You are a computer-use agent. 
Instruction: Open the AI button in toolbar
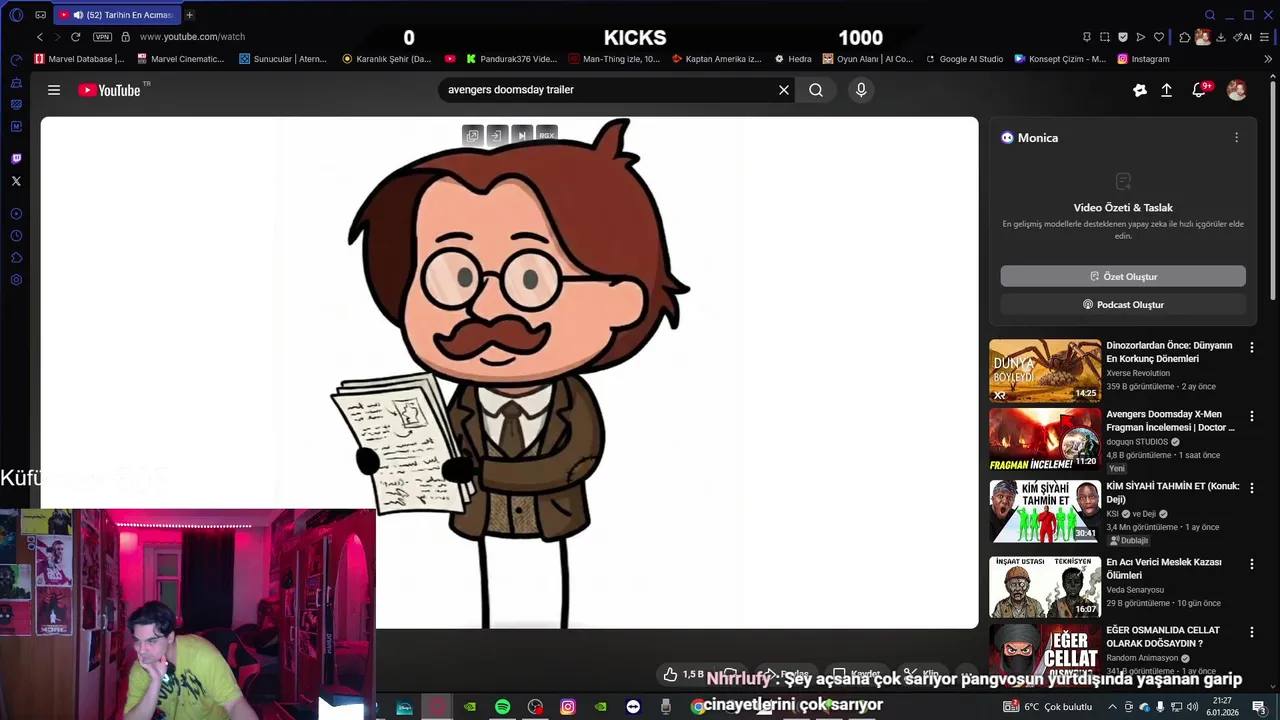(1242, 37)
